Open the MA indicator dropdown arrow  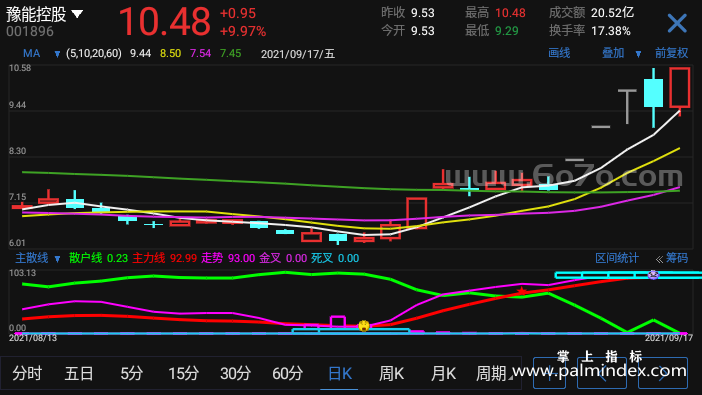(57, 54)
